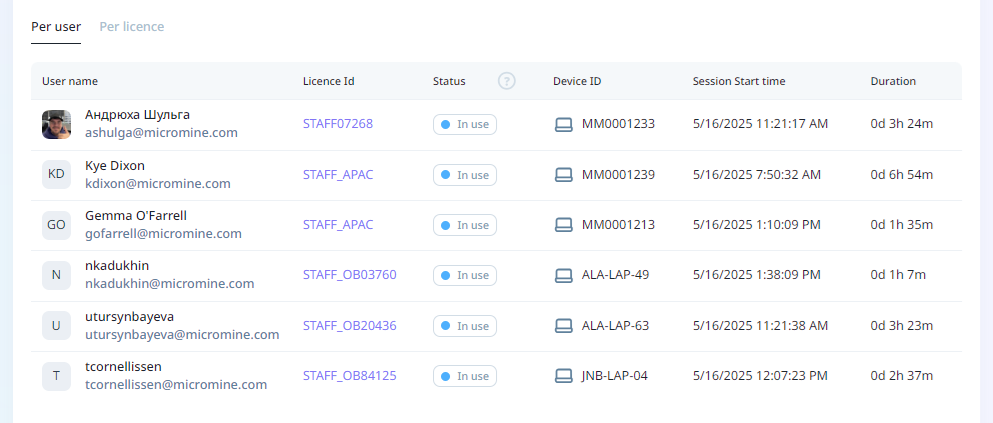Screen dimensions: 993x423
Task: Click the Duration column header
Action: (x=893, y=81)
